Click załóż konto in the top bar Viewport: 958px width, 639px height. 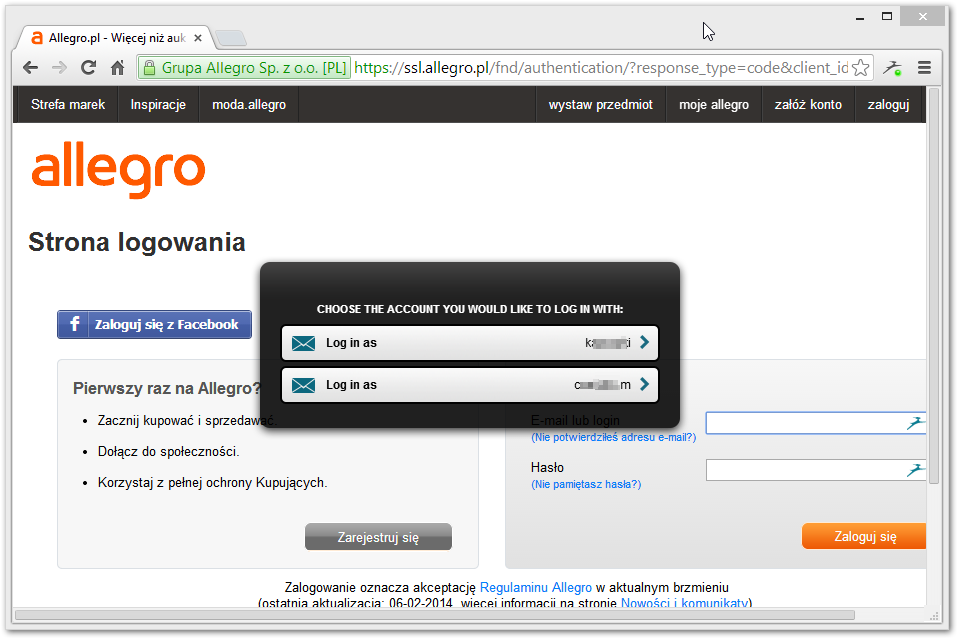pyautogui.click(x=808, y=104)
